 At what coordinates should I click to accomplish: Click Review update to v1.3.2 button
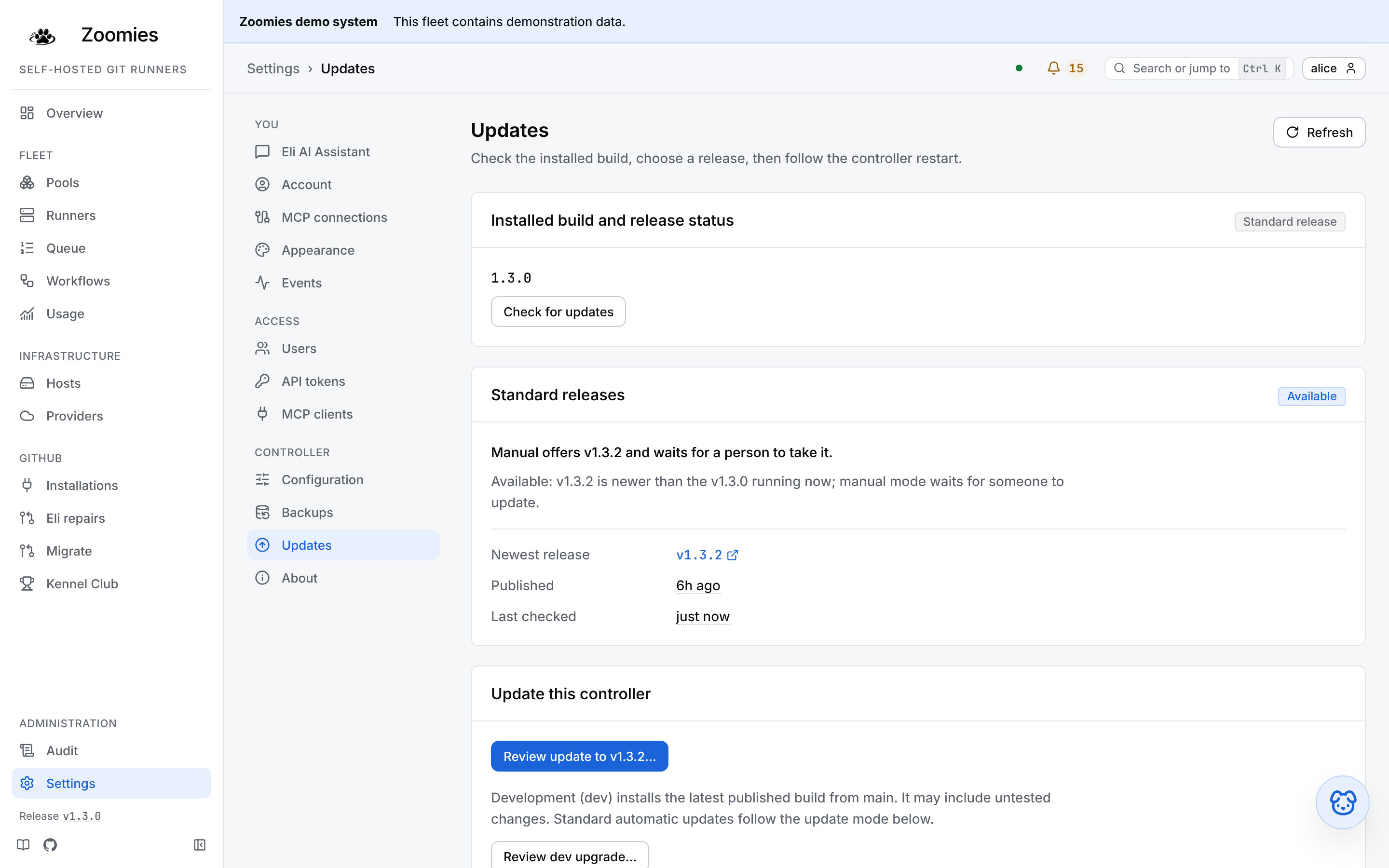coord(579,756)
